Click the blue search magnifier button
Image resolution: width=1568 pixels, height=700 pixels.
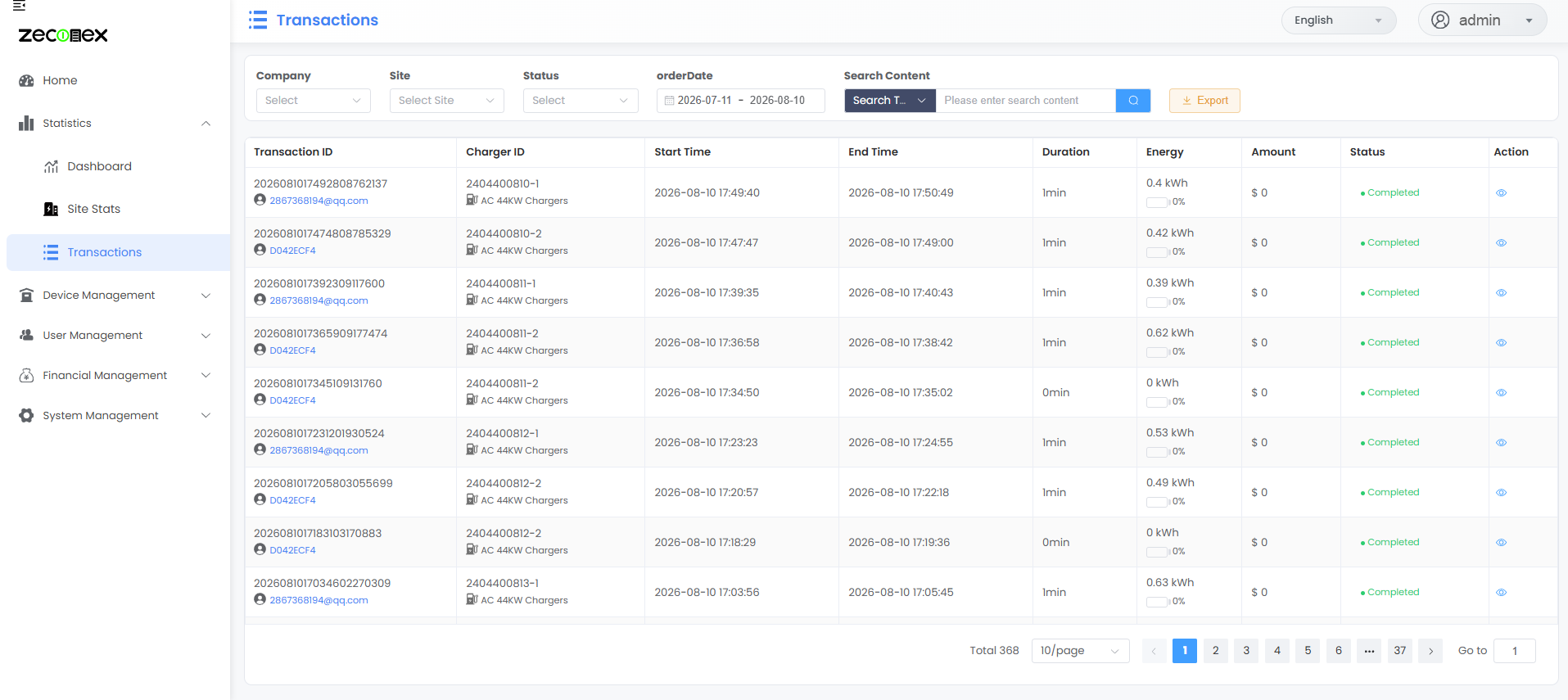(1133, 101)
